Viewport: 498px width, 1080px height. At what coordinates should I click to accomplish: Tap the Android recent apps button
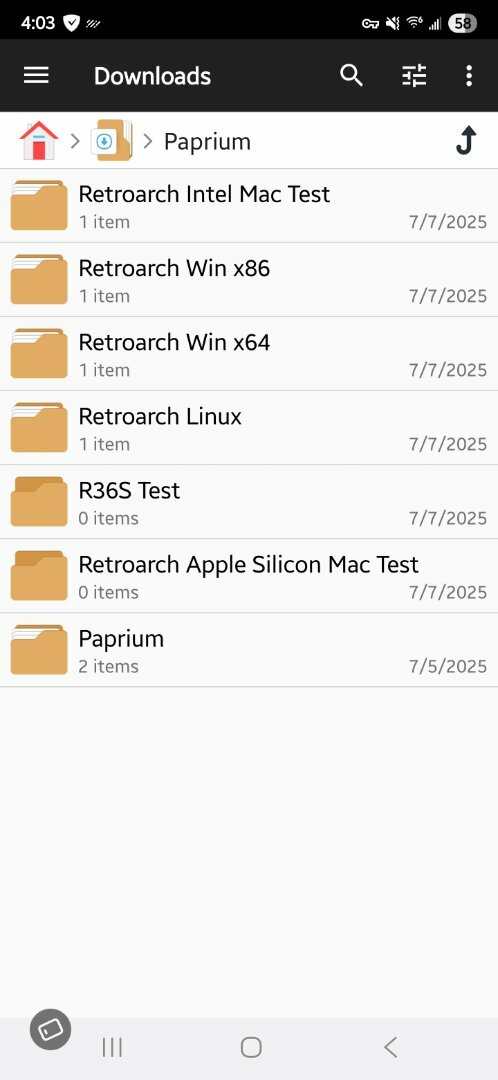[x=112, y=1047]
